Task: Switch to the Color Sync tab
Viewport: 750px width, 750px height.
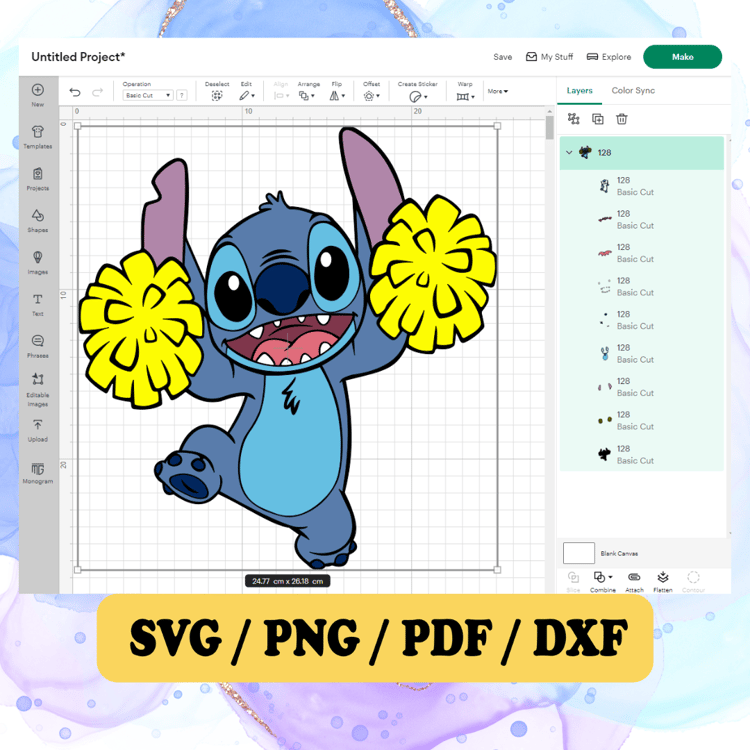Action: (x=633, y=90)
